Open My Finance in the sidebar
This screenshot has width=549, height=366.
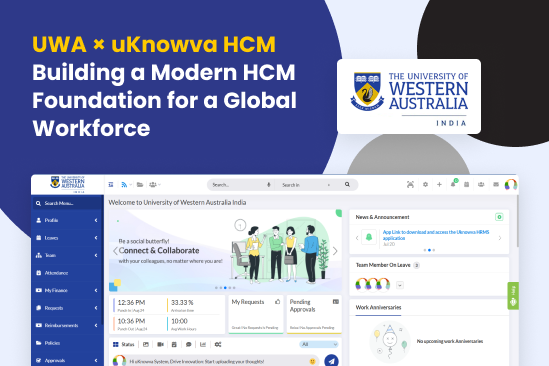67,290
